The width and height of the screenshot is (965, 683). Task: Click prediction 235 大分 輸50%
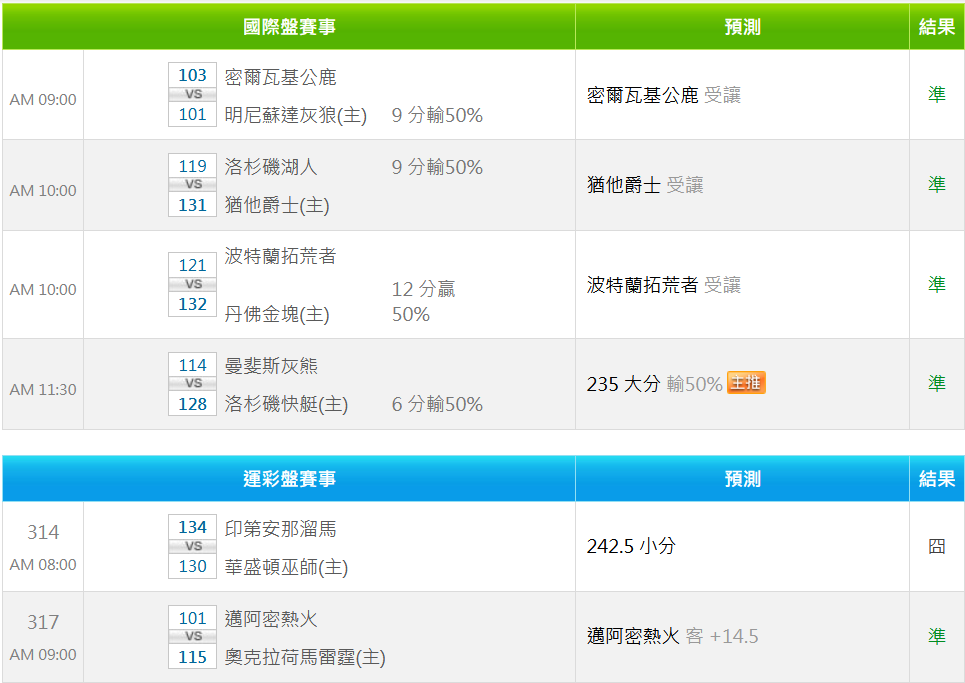[x=654, y=384]
